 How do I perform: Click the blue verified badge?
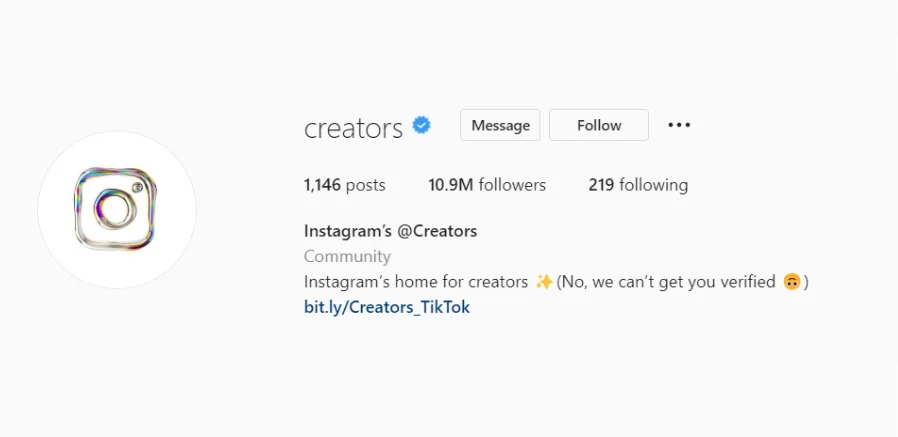422,125
